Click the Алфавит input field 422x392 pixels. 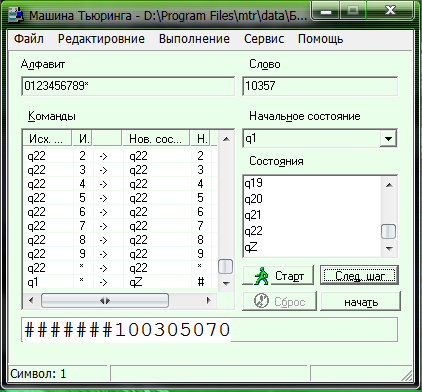[128, 86]
